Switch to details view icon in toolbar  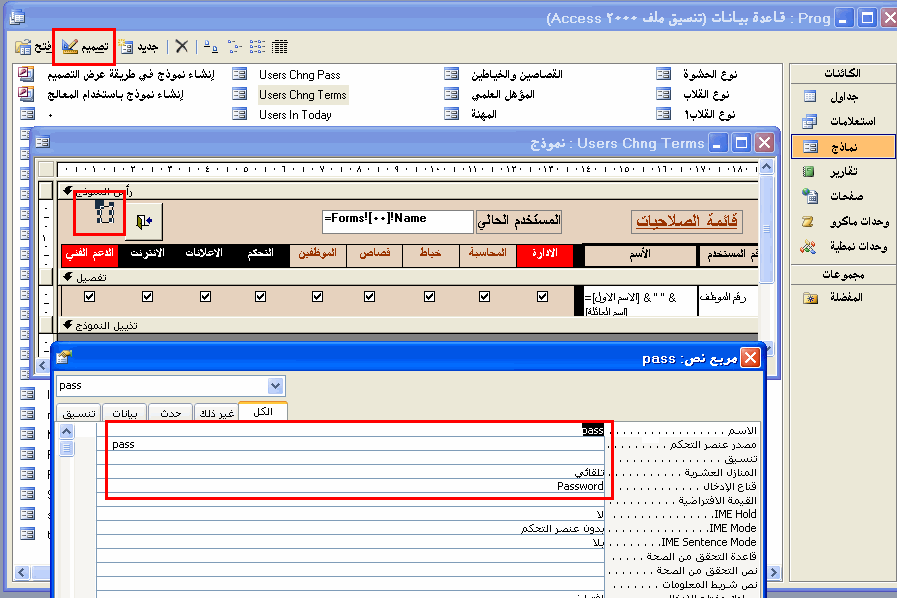[280, 47]
